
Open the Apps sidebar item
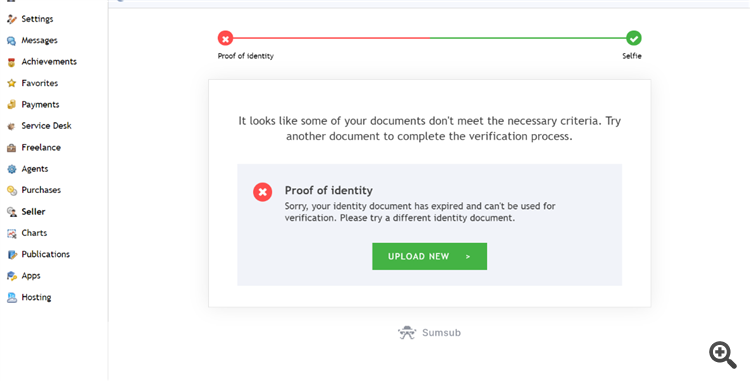pyautogui.click(x=31, y=276)
